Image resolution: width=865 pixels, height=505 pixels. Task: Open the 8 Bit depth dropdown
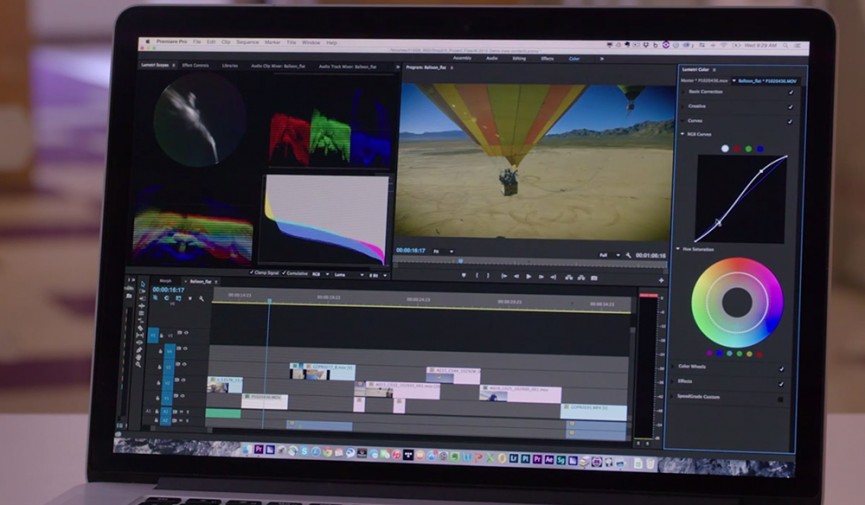(378, 275)
